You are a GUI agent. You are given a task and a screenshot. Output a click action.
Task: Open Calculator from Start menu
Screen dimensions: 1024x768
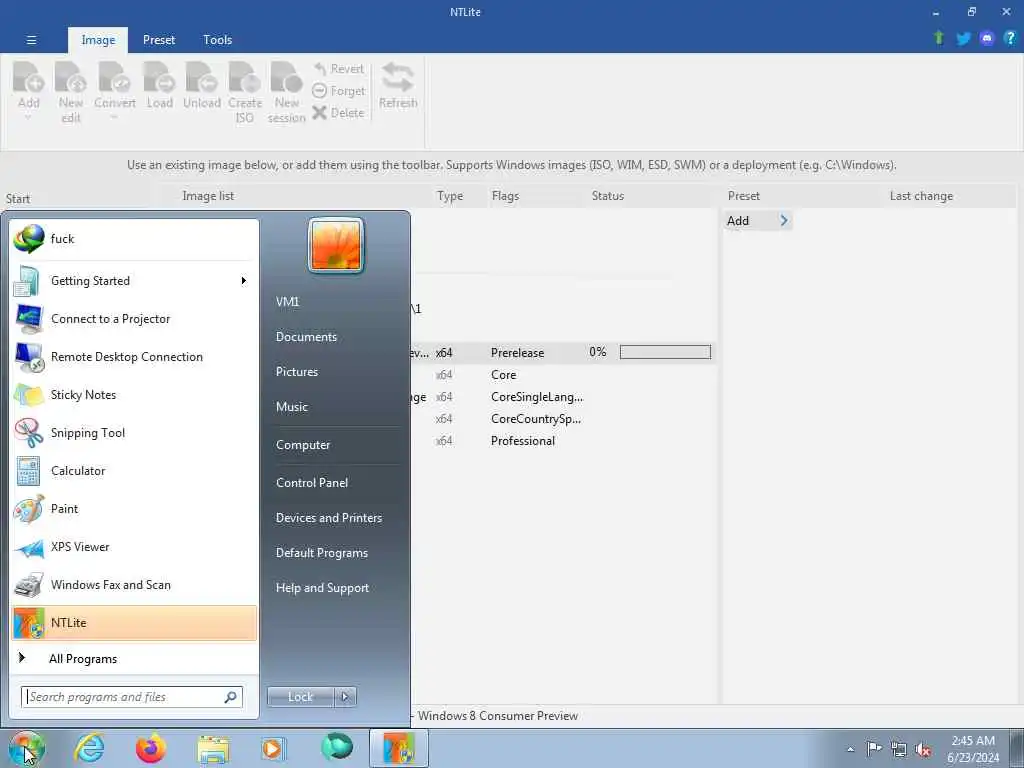[134, 471]
